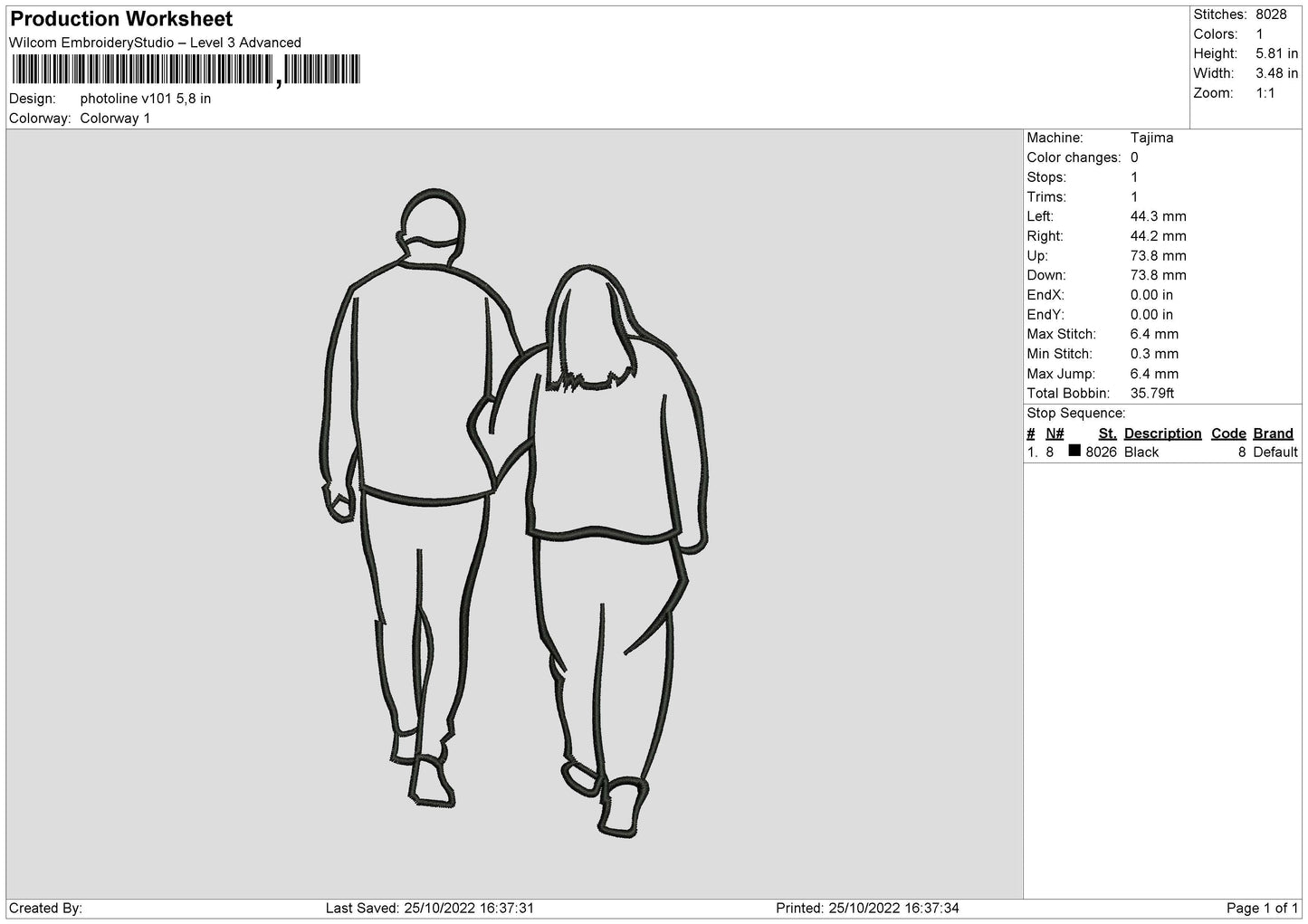Click the embroidered couple design preview
This screenshot has width=1308, height=924.
(x=514, y=513)
